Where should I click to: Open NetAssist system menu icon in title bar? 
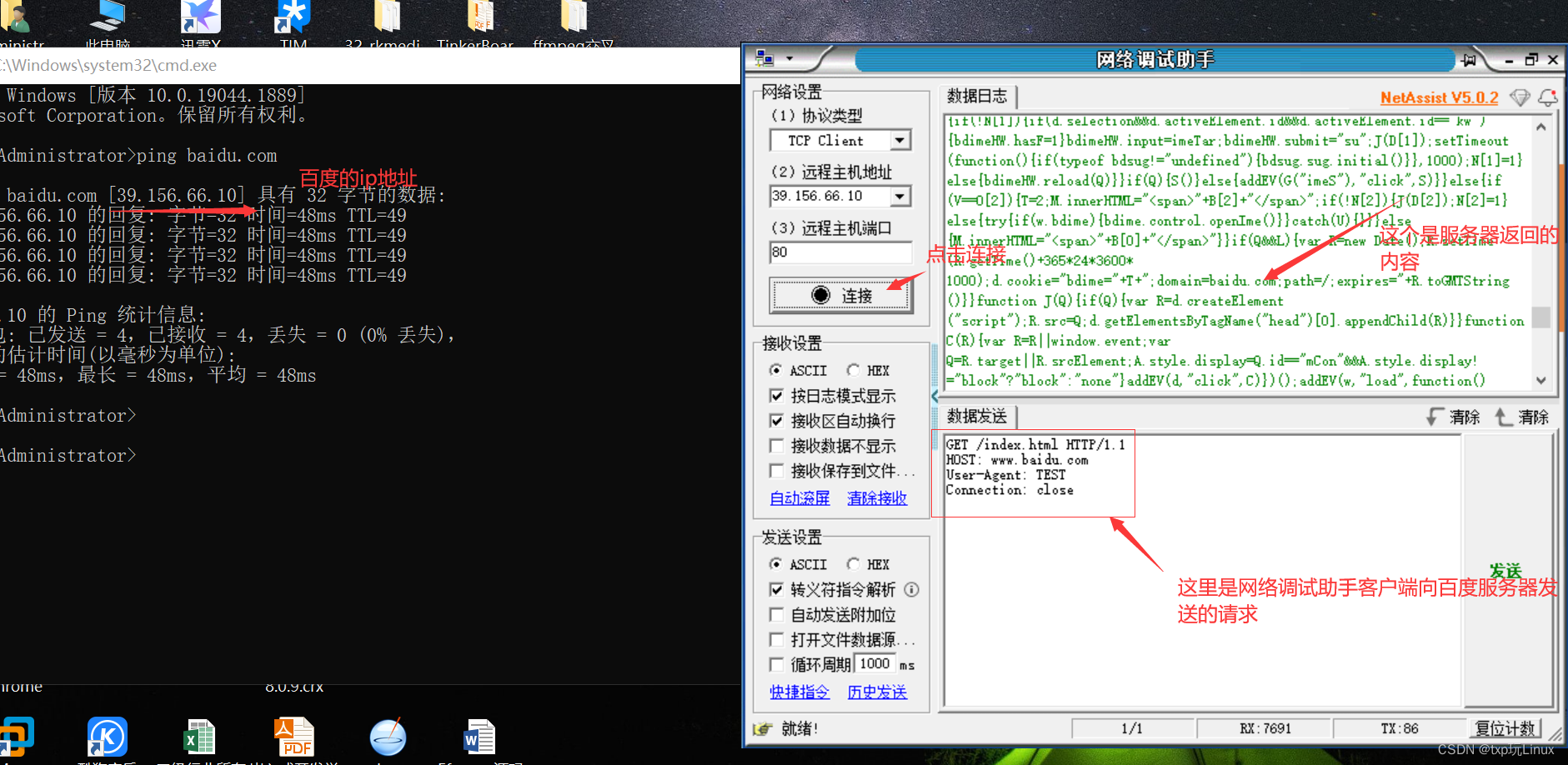click(x=764, y=58)
